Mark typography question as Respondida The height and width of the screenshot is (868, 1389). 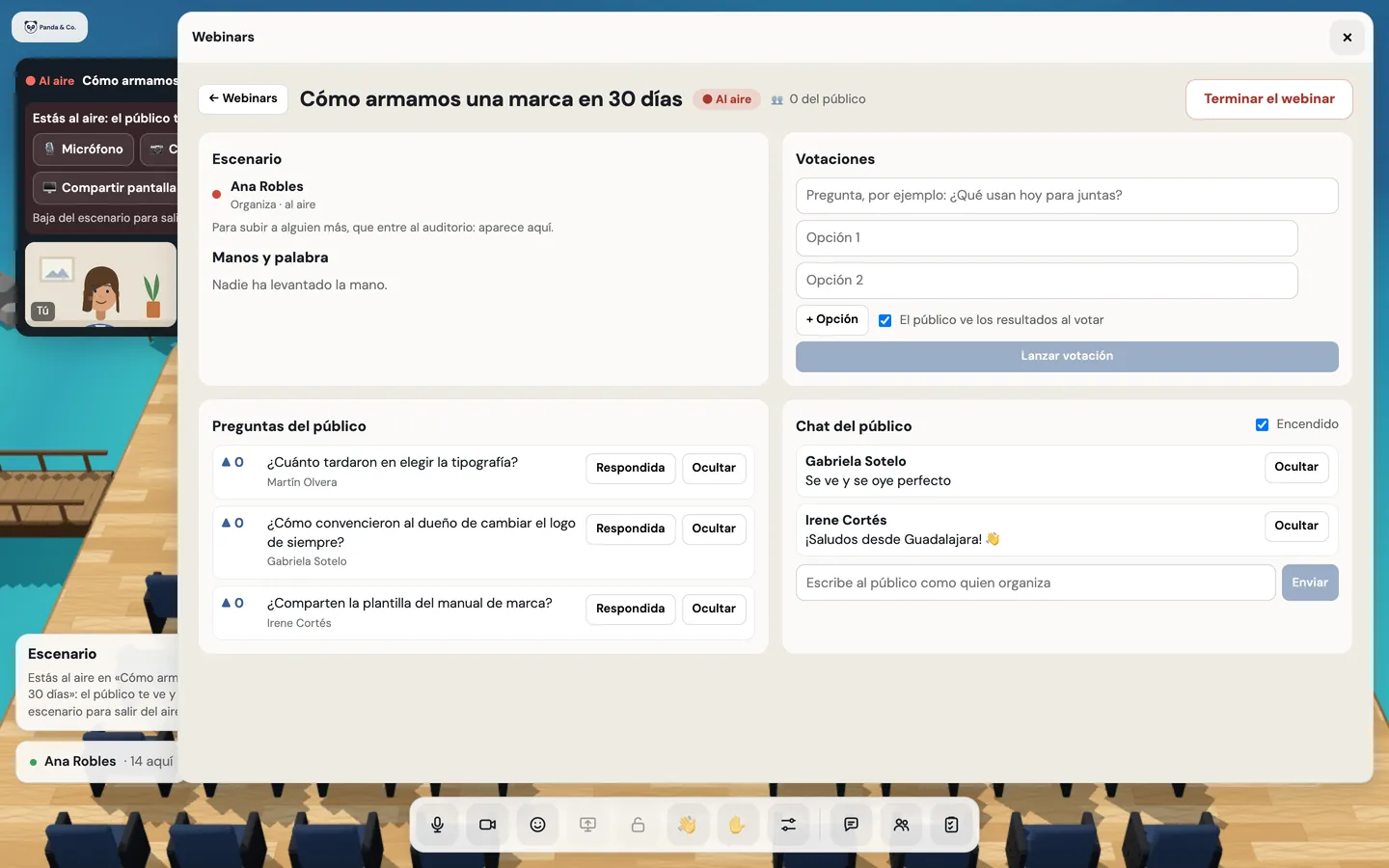coord(631,468)
